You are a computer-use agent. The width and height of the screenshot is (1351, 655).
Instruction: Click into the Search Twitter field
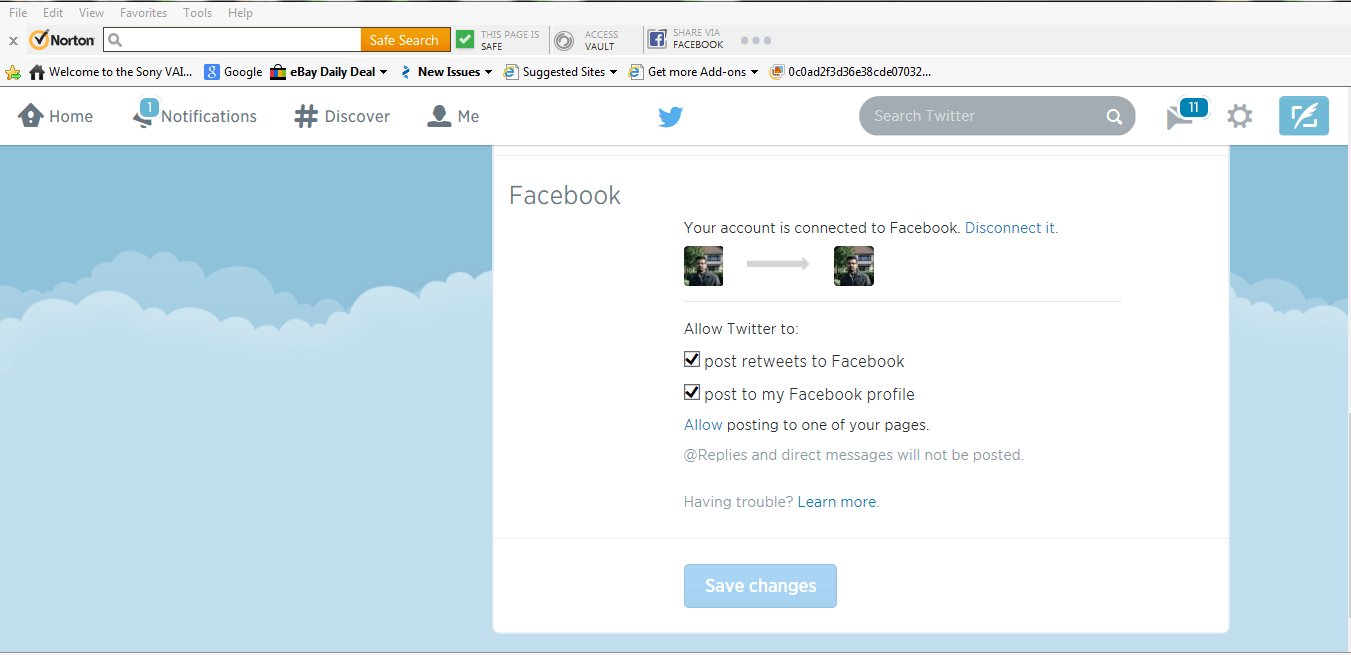[997, 116]
